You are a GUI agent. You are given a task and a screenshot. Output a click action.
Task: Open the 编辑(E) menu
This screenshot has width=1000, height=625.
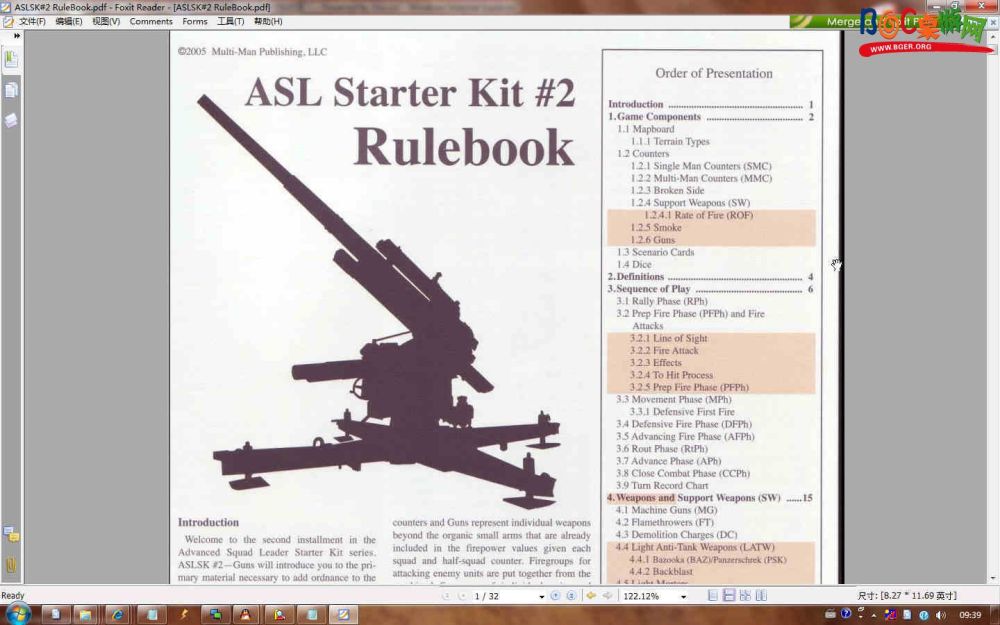[x=68, y=21]
